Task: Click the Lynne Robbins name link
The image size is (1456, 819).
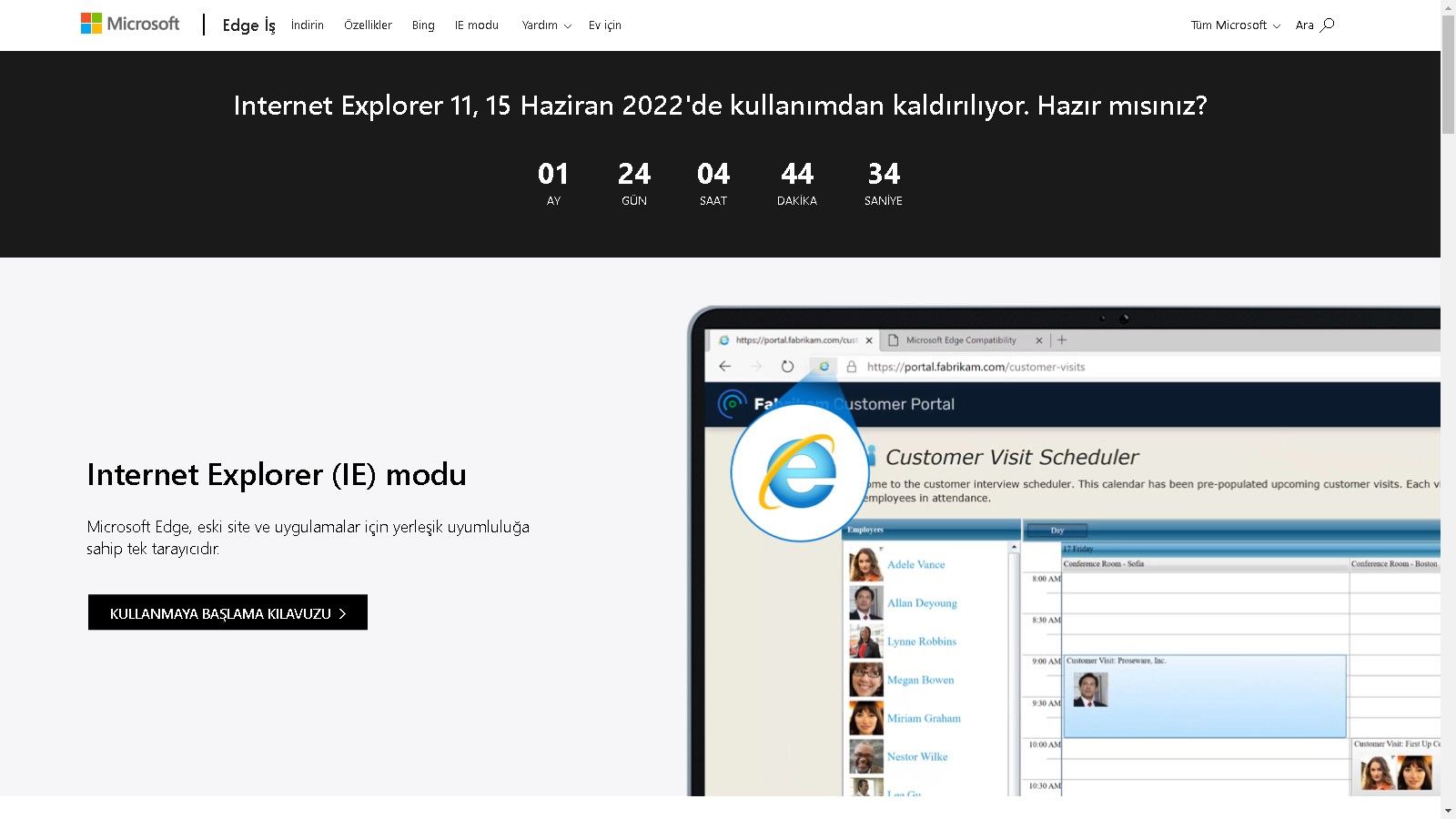Action: click(922, 642)
